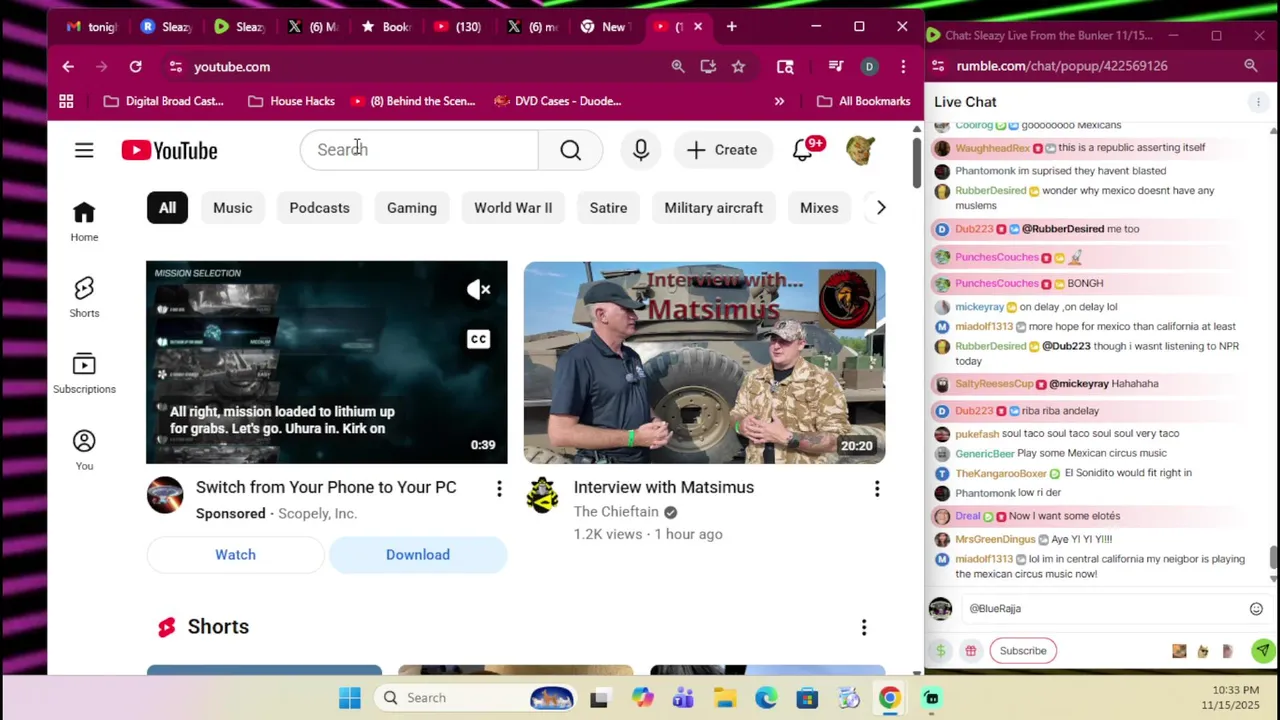Click the YouTube logo
Image resolution: width=1280 pixels, height=720 pixels.
coord(169,150)
